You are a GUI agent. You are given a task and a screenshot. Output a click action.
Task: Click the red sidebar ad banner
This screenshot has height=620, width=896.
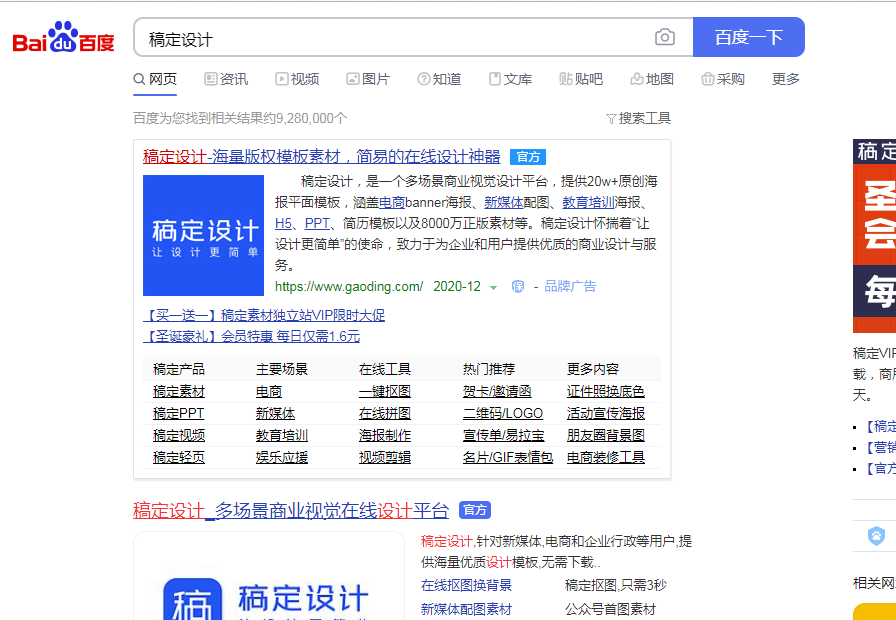(x=874, y=235)
